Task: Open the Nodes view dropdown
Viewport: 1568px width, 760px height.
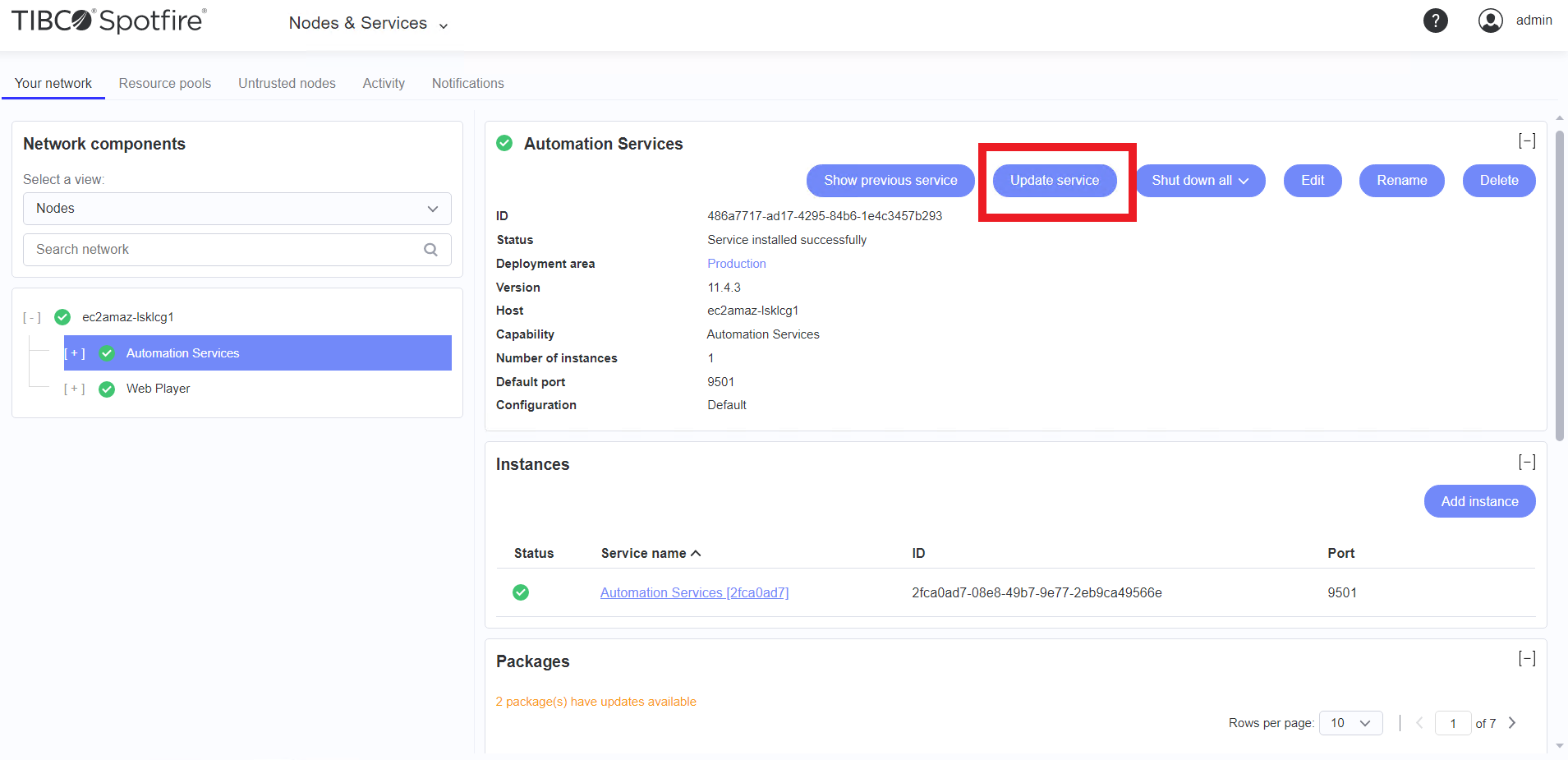Action: [x=237, y=209]
